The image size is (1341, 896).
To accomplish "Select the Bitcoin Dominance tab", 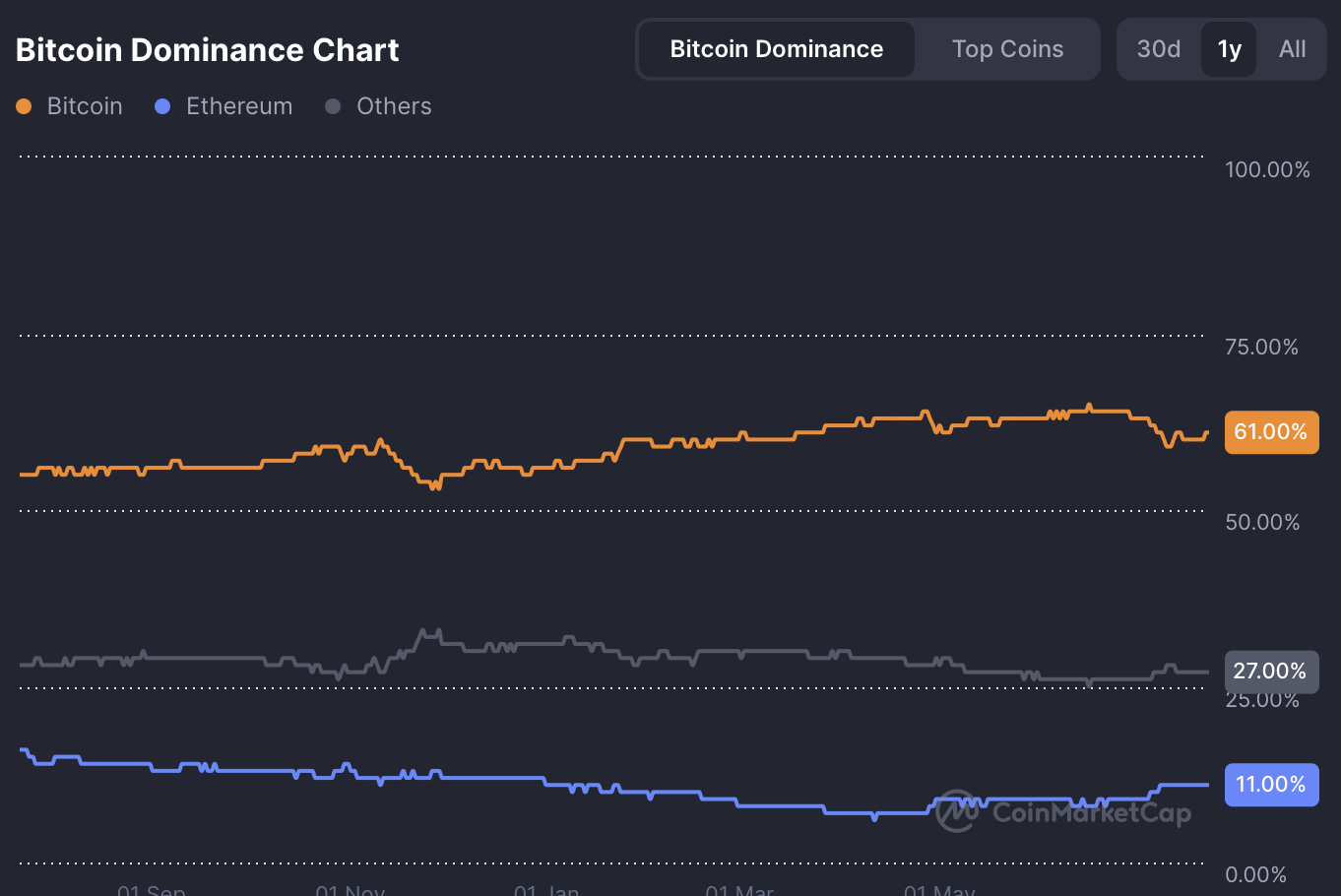I will [x=776, y=49].
